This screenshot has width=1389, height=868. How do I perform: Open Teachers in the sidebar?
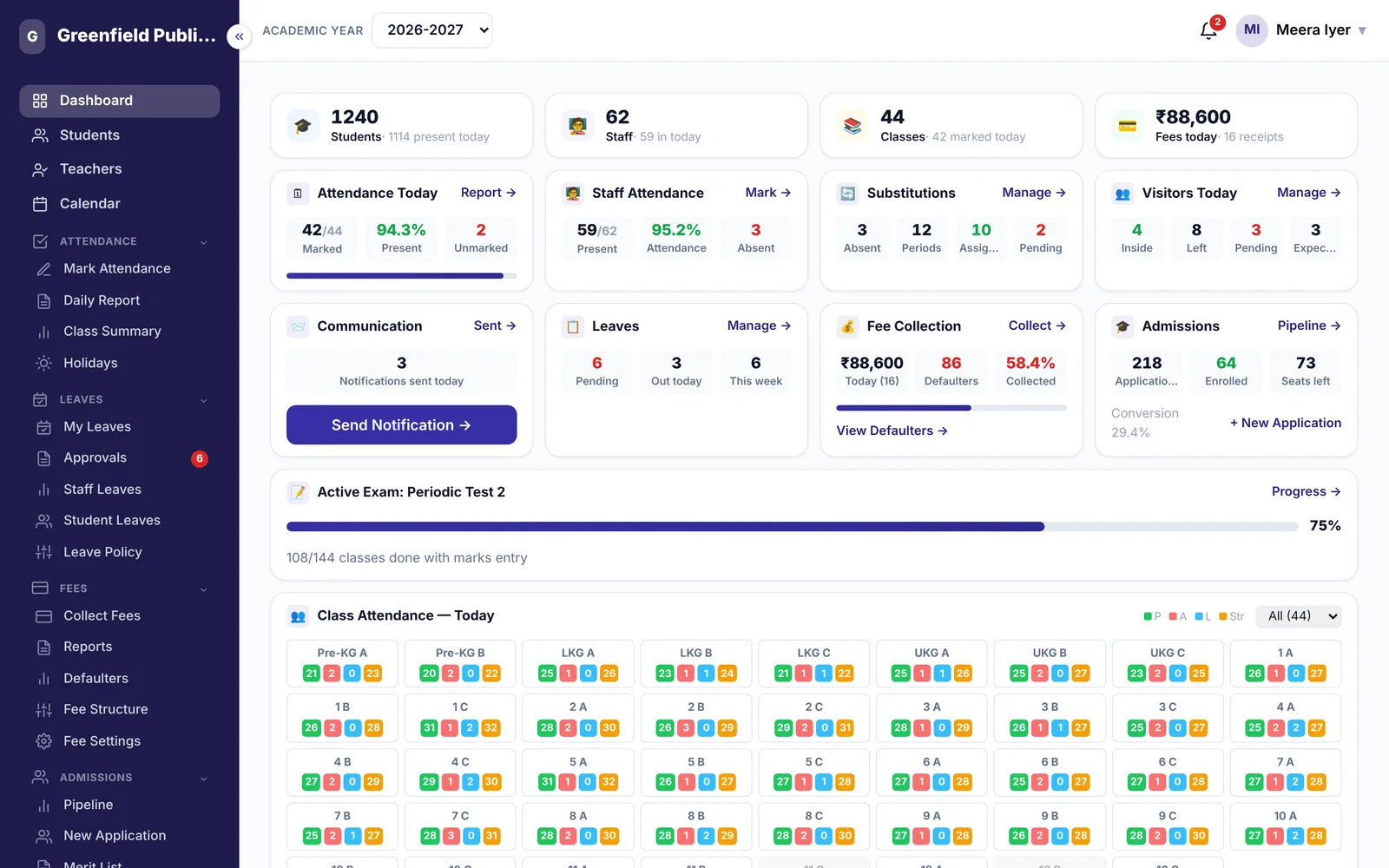pos(120,169)
